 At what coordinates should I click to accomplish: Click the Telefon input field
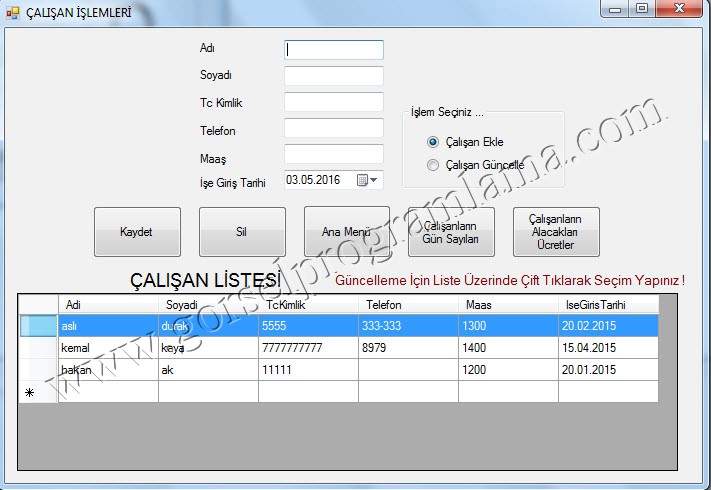pyautogui.click(x=333, y=128)
